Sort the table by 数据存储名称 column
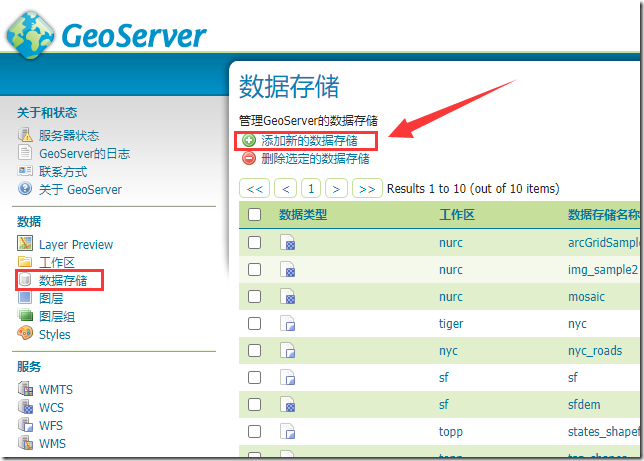This screenshot has height=461, width=644. [604, 214]
